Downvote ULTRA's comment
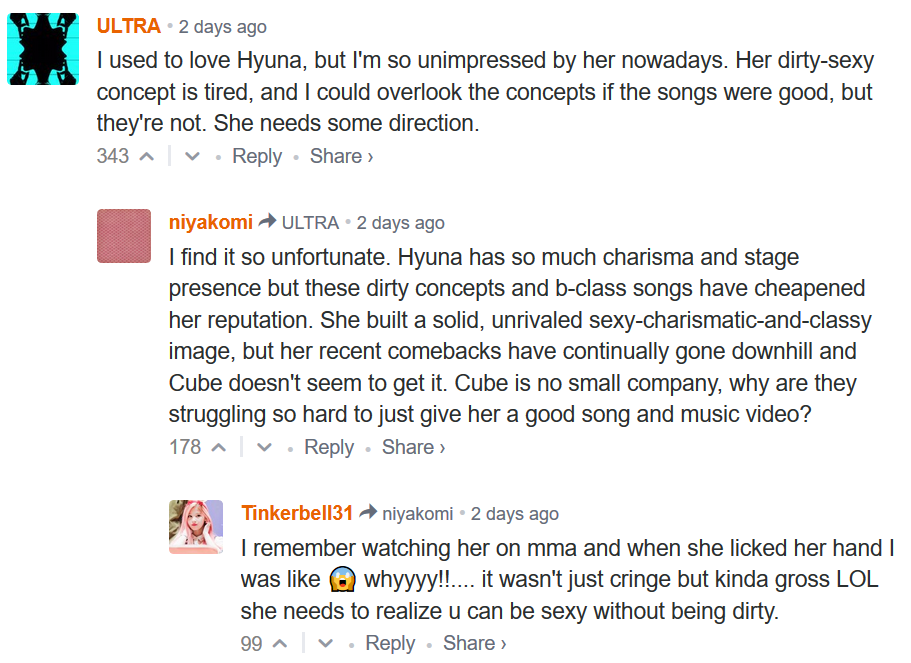Image resolution: width=911 pixels, height=663 pixels. click(x=192, y=157)
